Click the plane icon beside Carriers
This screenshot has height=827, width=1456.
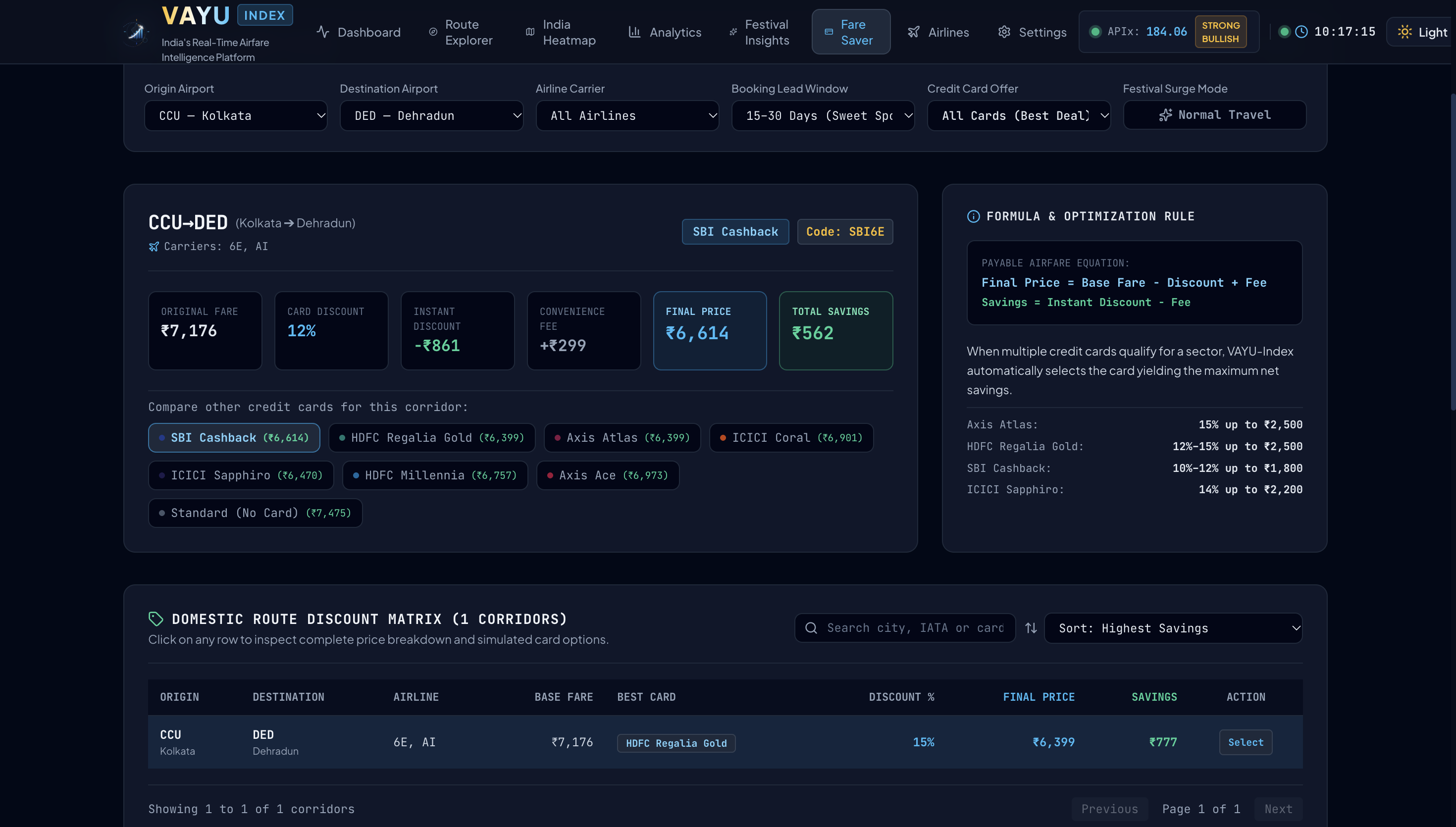(154, 247)
